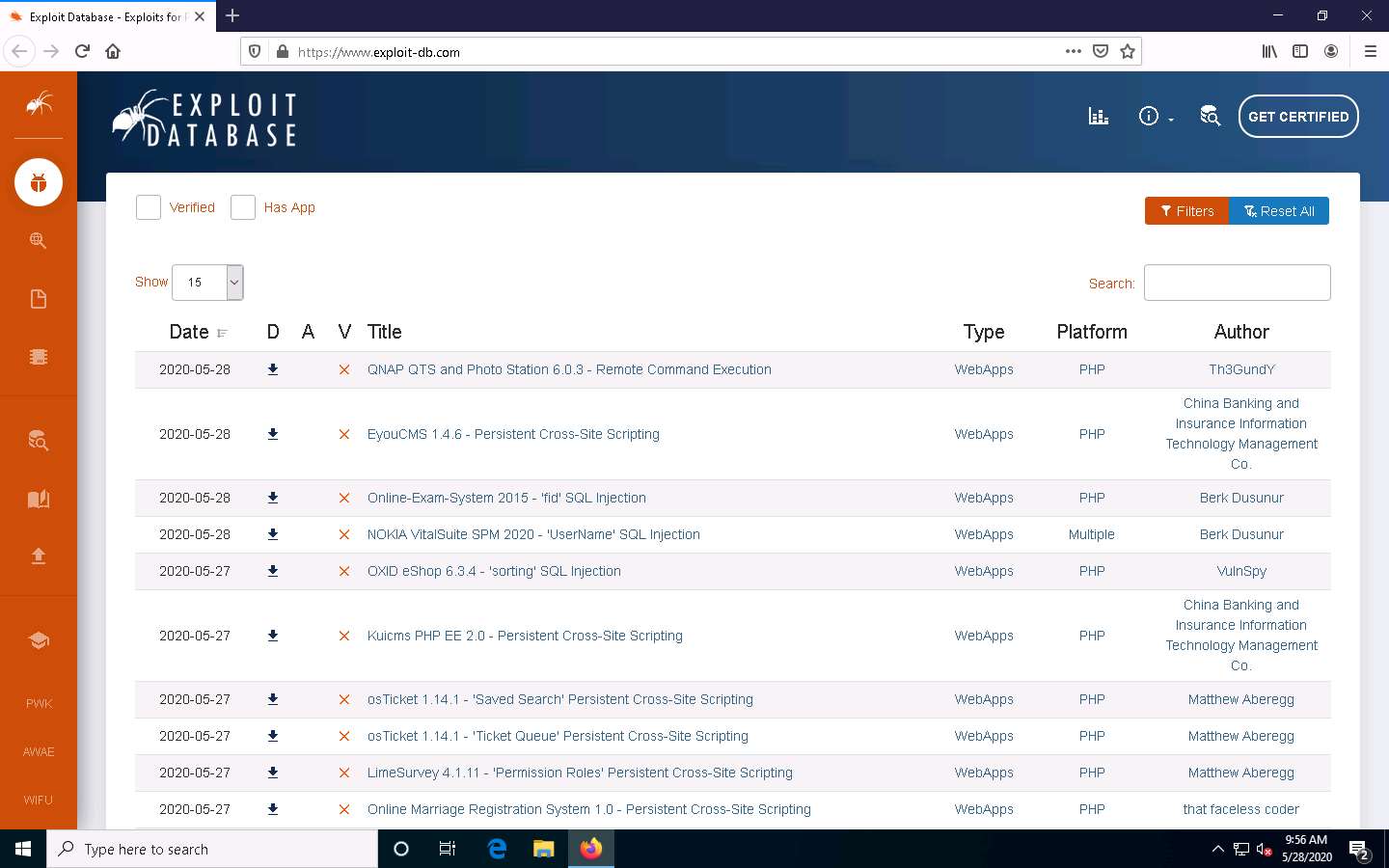Open osTicket 'Ticket Queue' XSS link
This screenshot has width=1389, height=868.
click(x=558, y=736)
